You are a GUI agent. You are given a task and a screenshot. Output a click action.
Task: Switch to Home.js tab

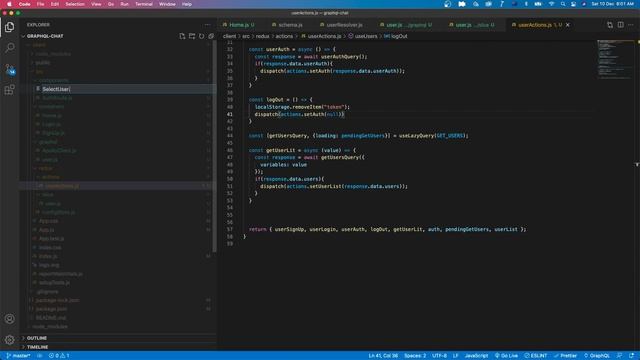click(239, 25)
